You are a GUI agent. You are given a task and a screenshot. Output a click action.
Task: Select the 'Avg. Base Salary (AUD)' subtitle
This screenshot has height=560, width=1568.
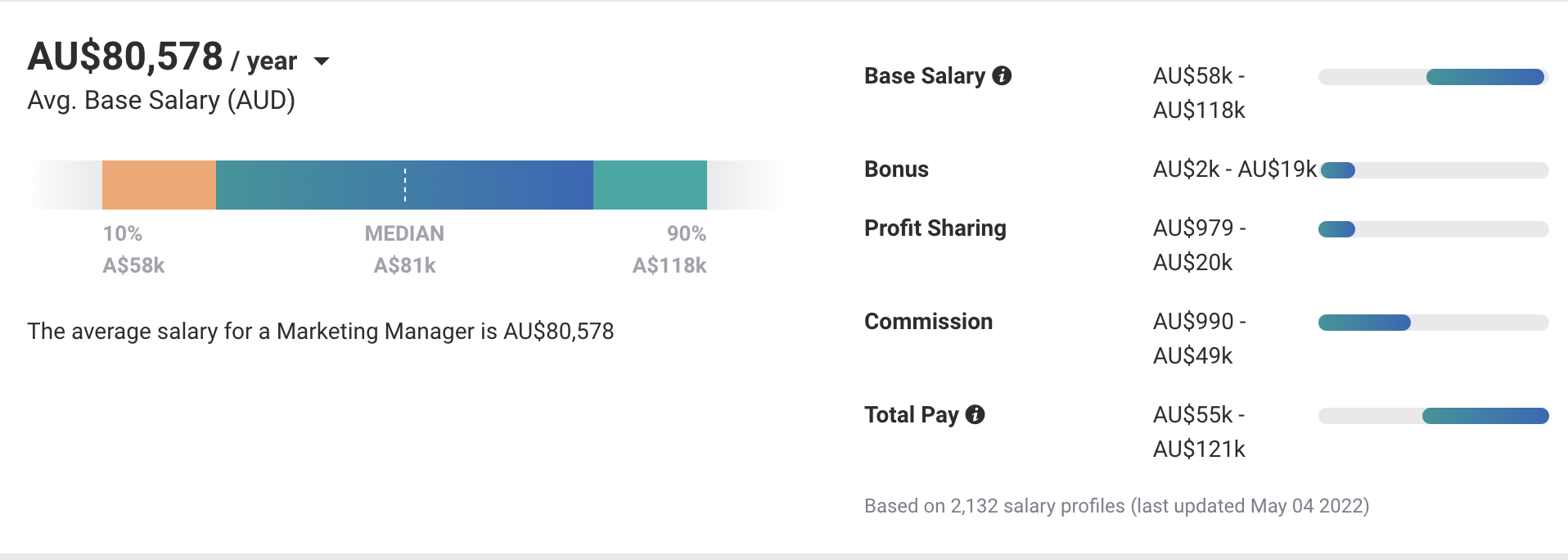click(161, 101)
